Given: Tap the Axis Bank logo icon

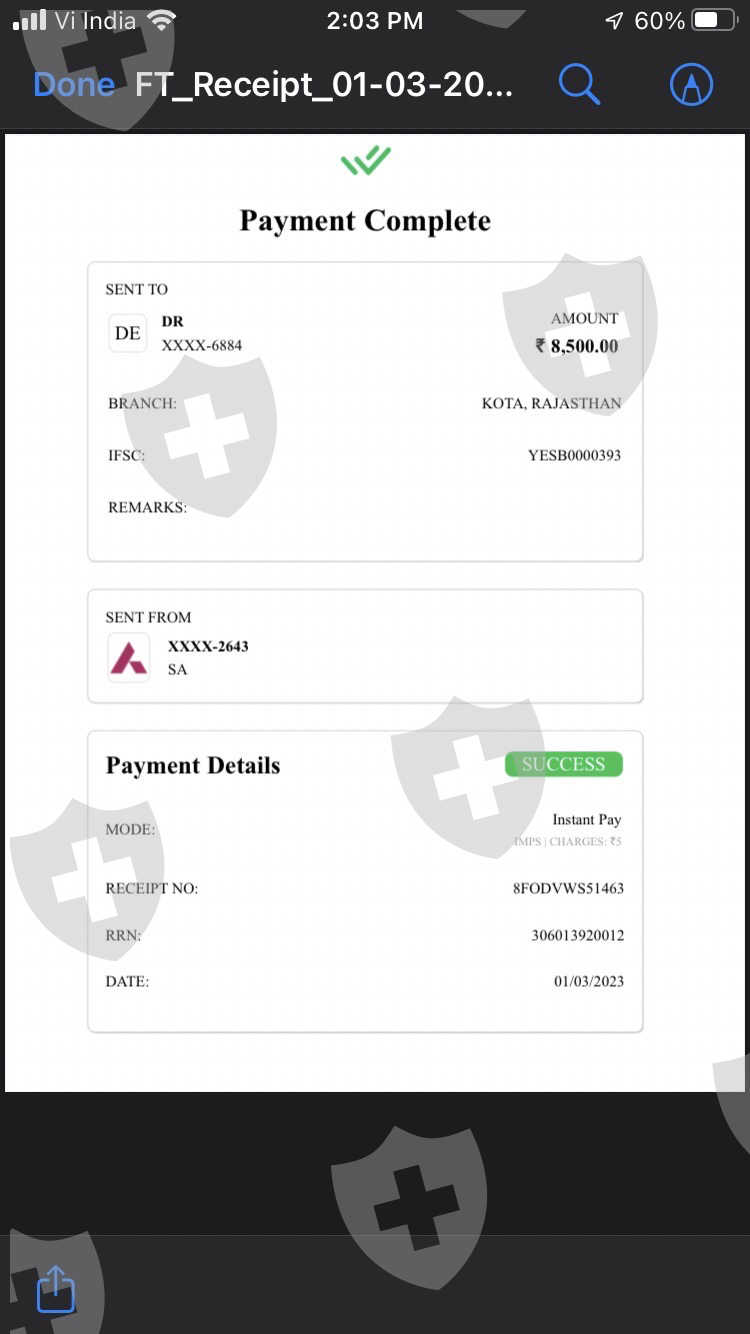Looking at the screenshot, I should coord(129,658).
